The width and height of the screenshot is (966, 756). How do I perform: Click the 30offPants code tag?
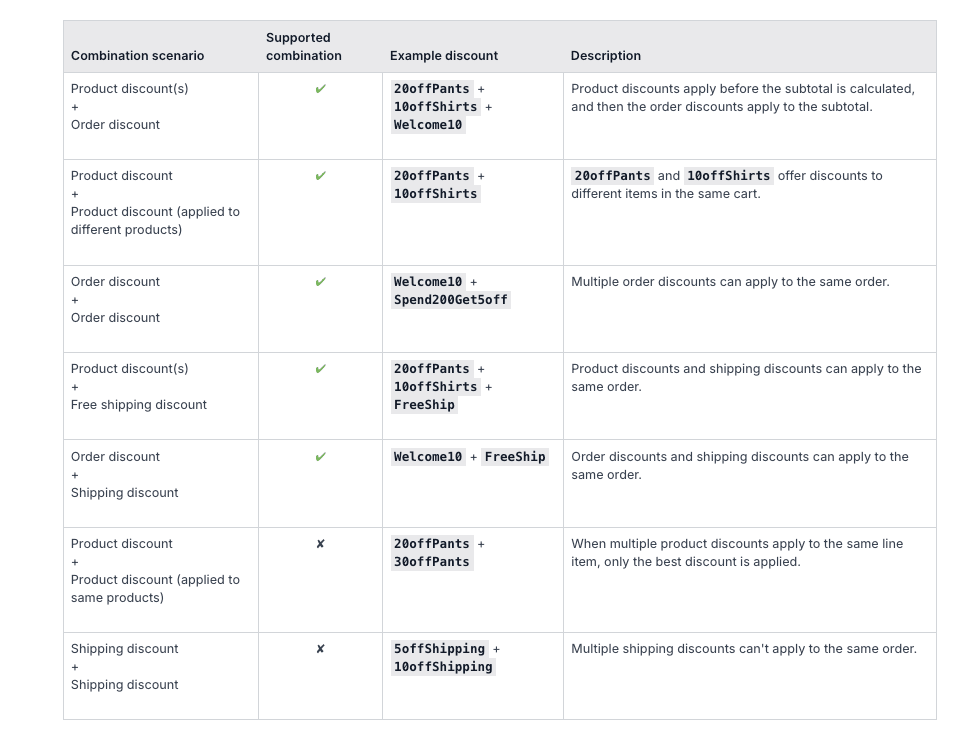pos(432,561)
